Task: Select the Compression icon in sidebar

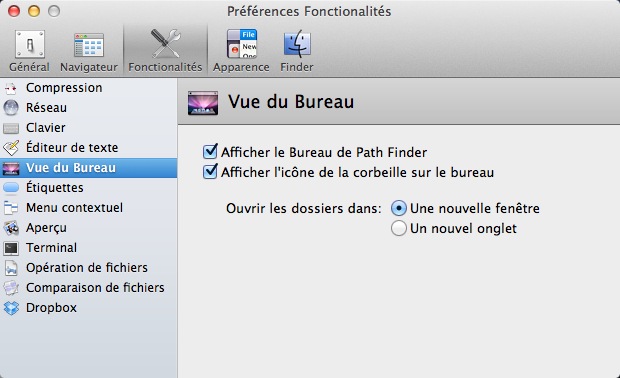Action: click(11, 88)
